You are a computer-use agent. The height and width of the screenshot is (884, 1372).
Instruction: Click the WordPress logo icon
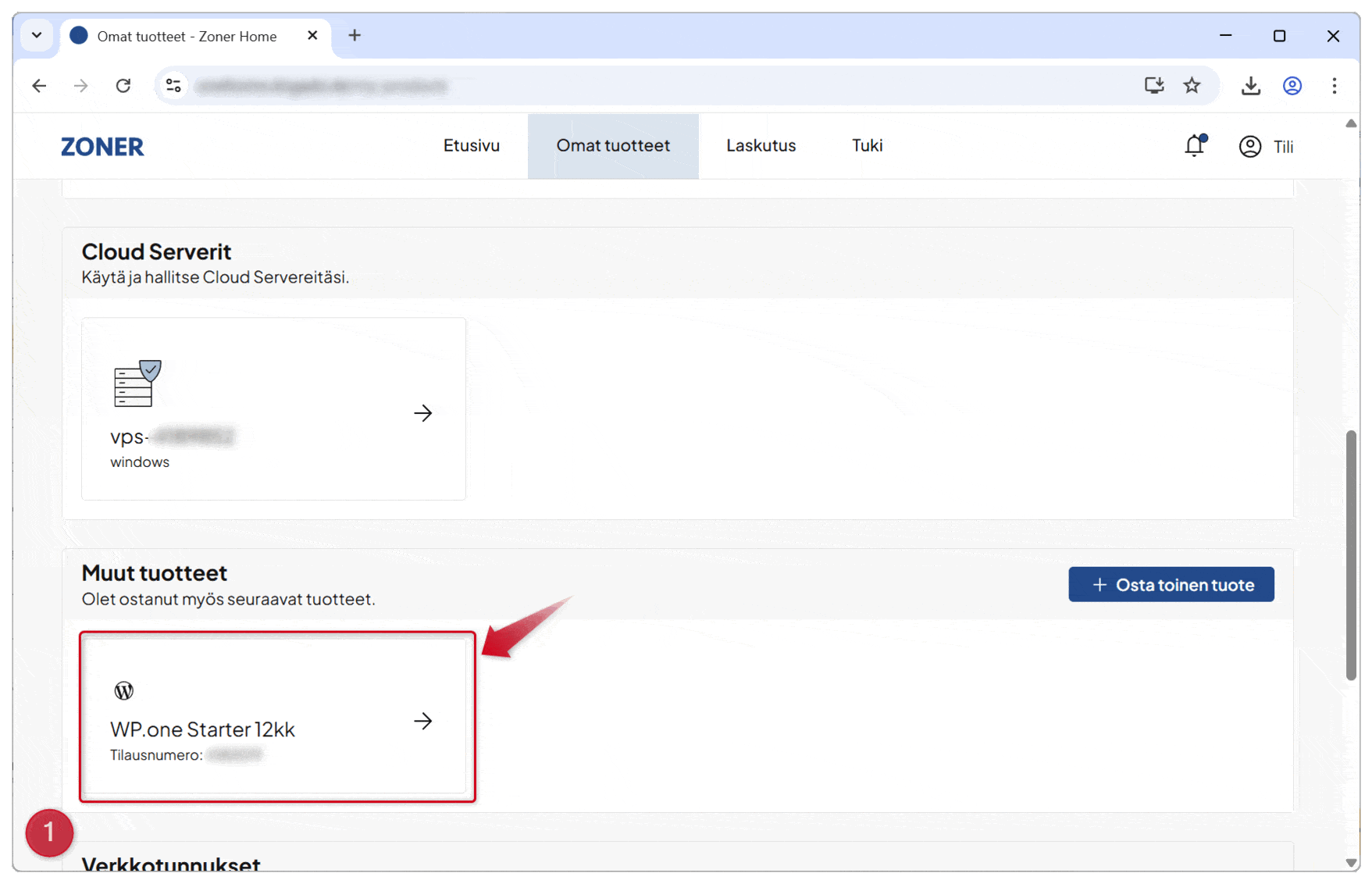click(x=124, y=690)
